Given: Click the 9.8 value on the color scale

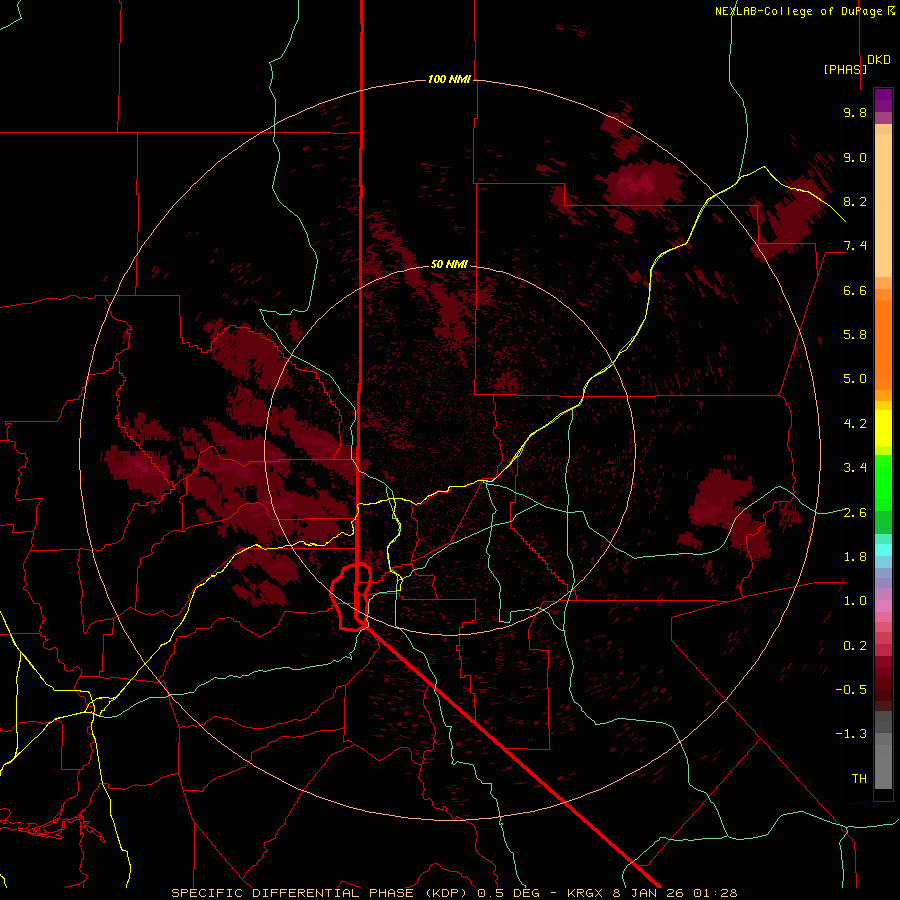Looking at the screenshot, I should click(x=855, y=112).
